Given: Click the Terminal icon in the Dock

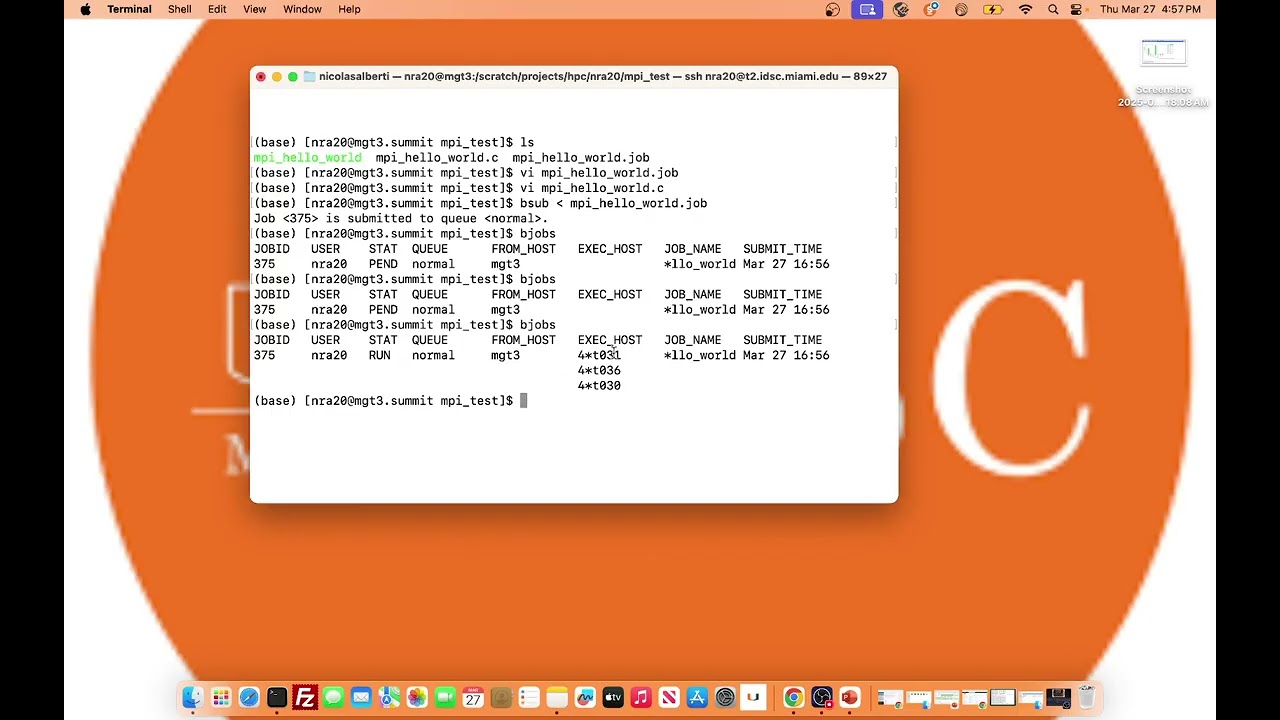Looking at the screenshot, I should [x=277, y=697].
